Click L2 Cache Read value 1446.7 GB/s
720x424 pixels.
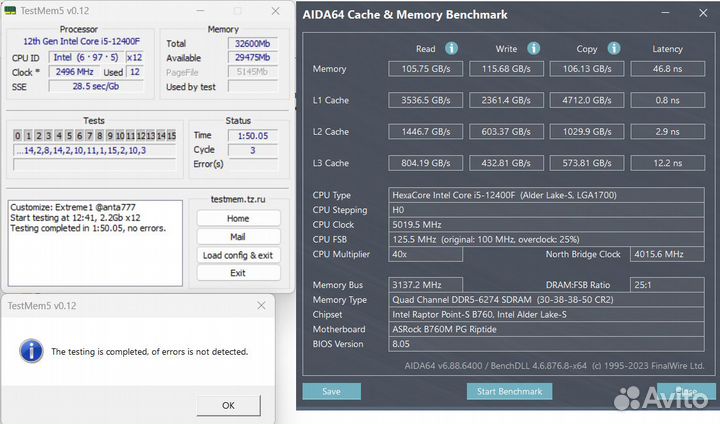(x=426, y=131)
